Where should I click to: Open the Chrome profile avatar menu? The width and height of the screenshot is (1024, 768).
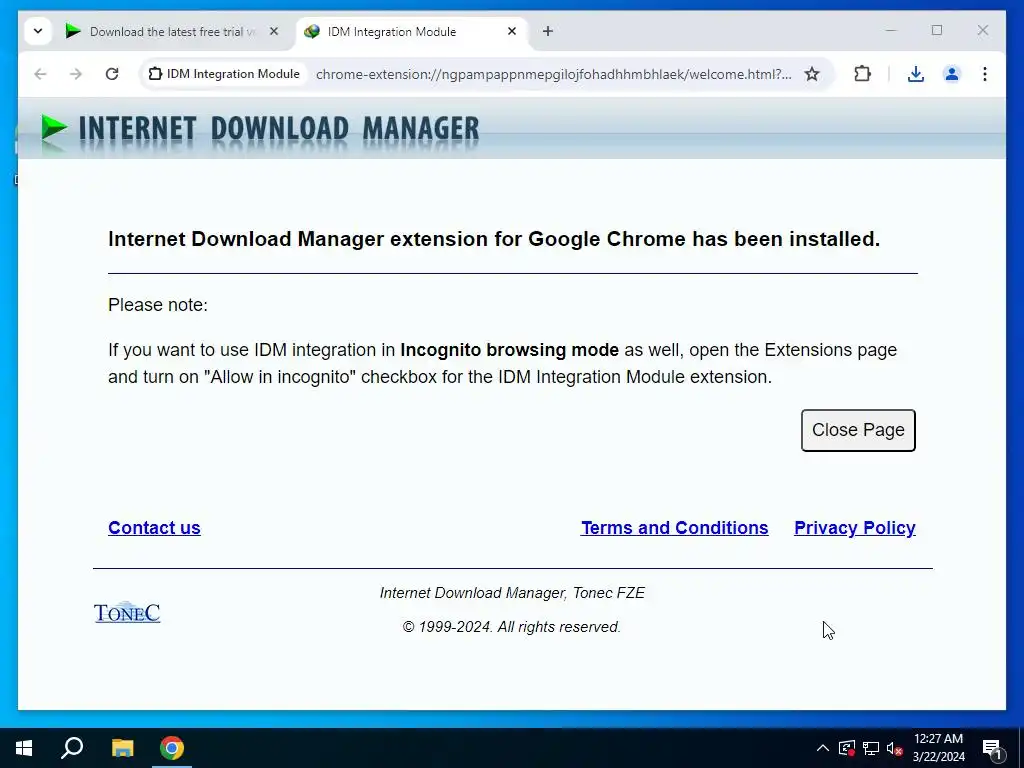[x=952, y=74]
